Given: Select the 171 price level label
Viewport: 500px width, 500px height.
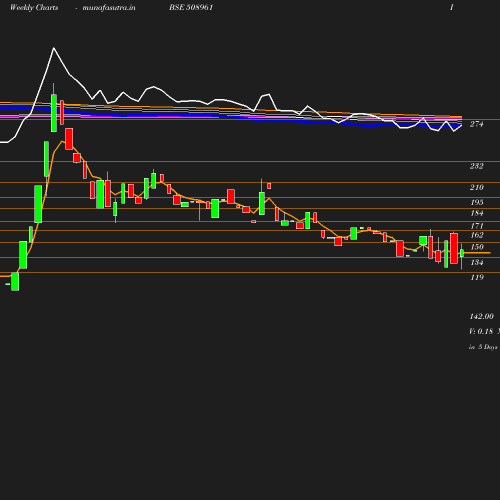Looking at the screenshot, I should (x=477, y=226).
